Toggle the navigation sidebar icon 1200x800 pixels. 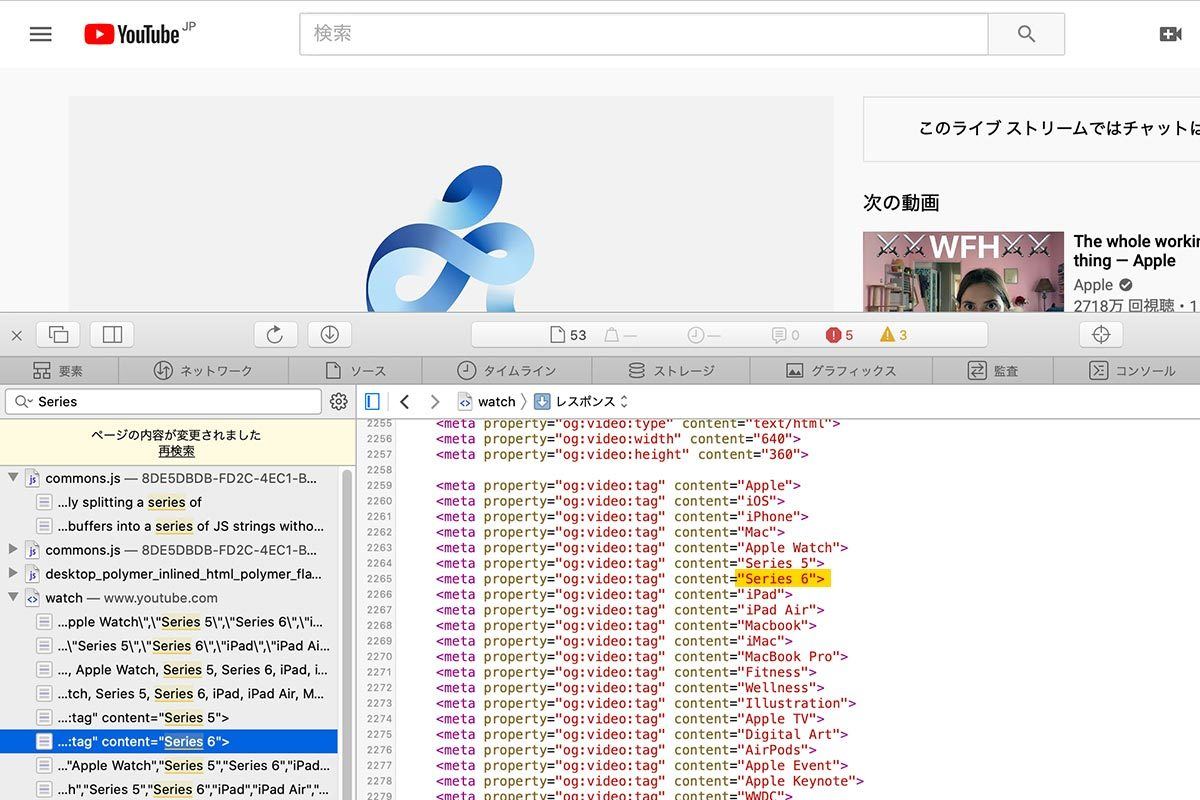pos(372,401)
